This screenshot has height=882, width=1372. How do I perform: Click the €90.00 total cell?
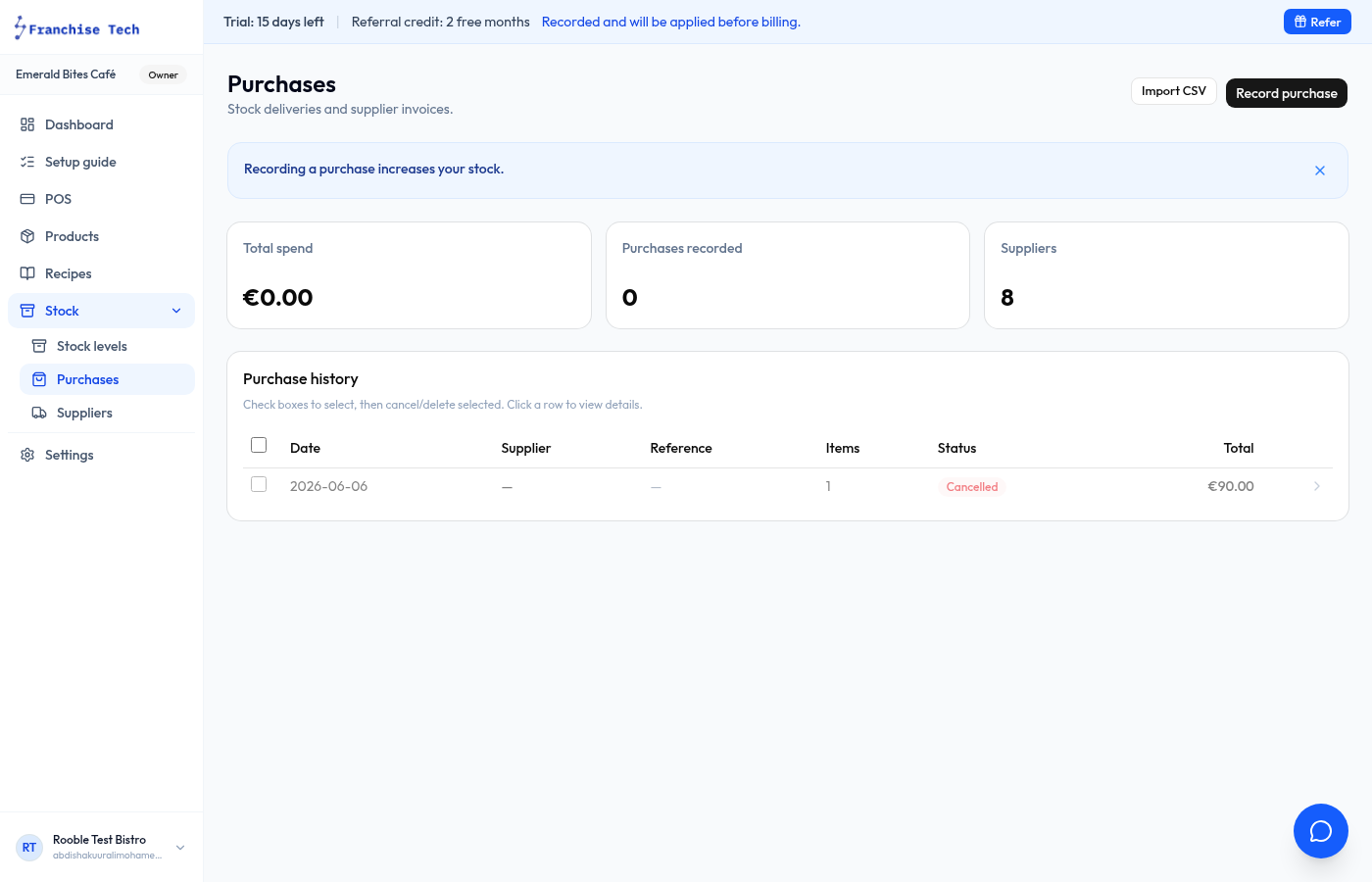coord(1231,486)
